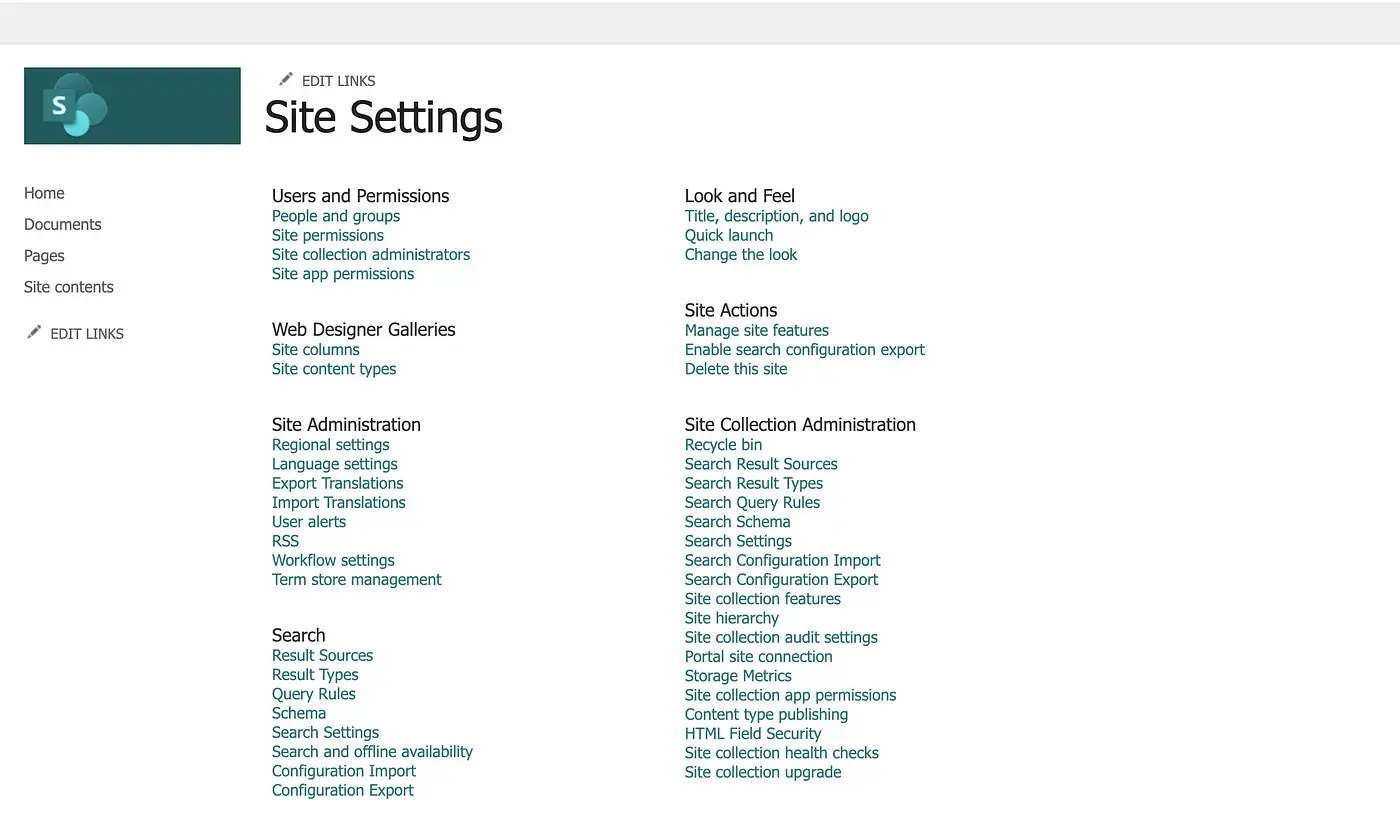The height and width of the screenshot is (839, 1400).
Task: Open Pages in the sidebar navigation
Action: click(44, 256)
